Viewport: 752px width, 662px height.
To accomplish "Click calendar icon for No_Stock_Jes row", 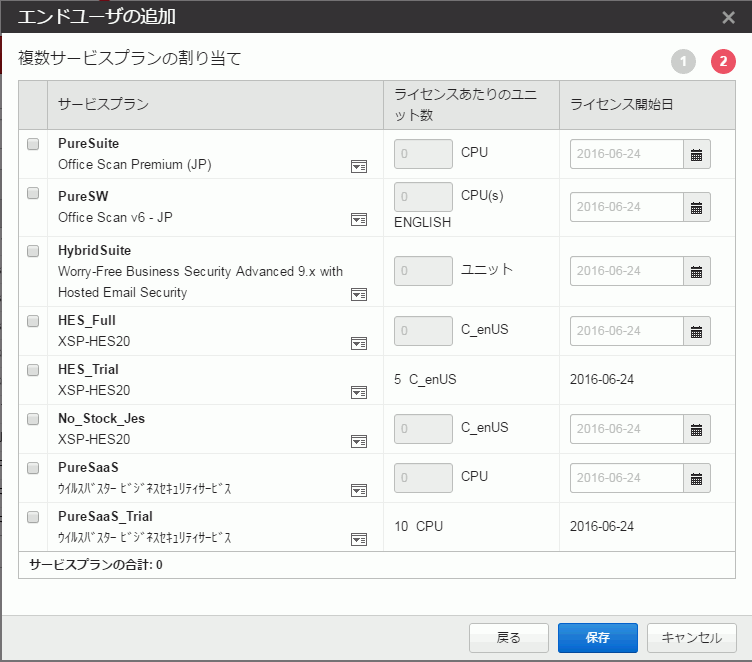I will coord(697,429).
